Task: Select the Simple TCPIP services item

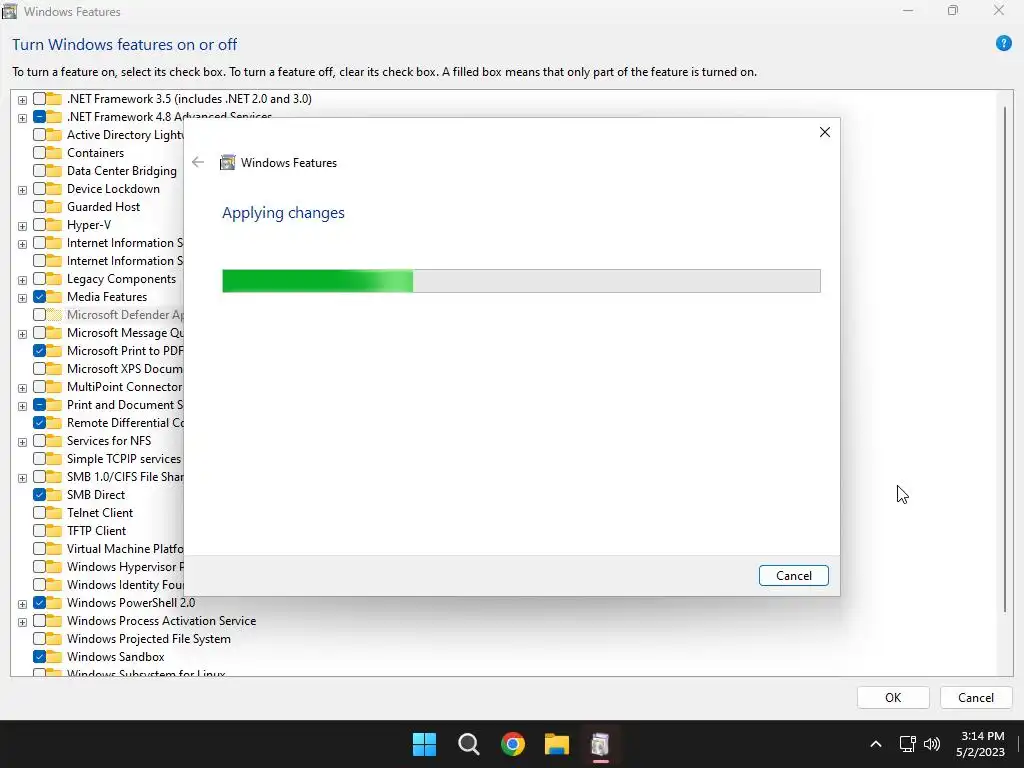Action: (123, 459)
